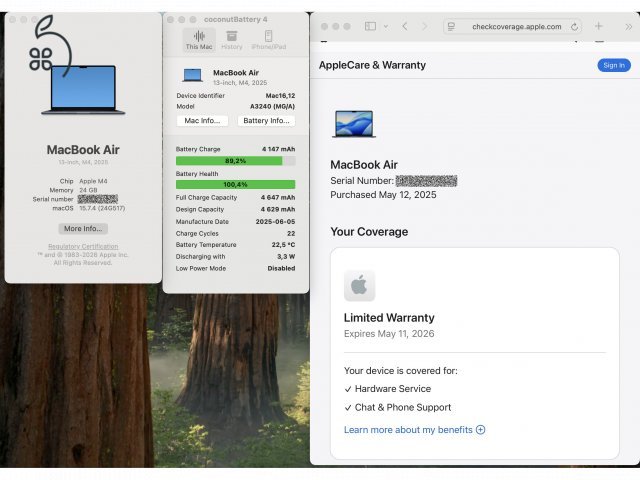Select Charge Cycles value 22
This screenshot has height=480, width=640.
coord(291,233)
